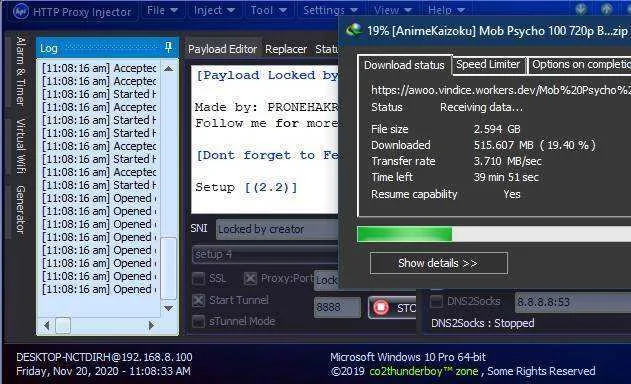This screenshot has height=384, width=631.
Task: Click the HTTP Proxy Injector app logo
Action: pyautogui.click(x=21, y=12)
